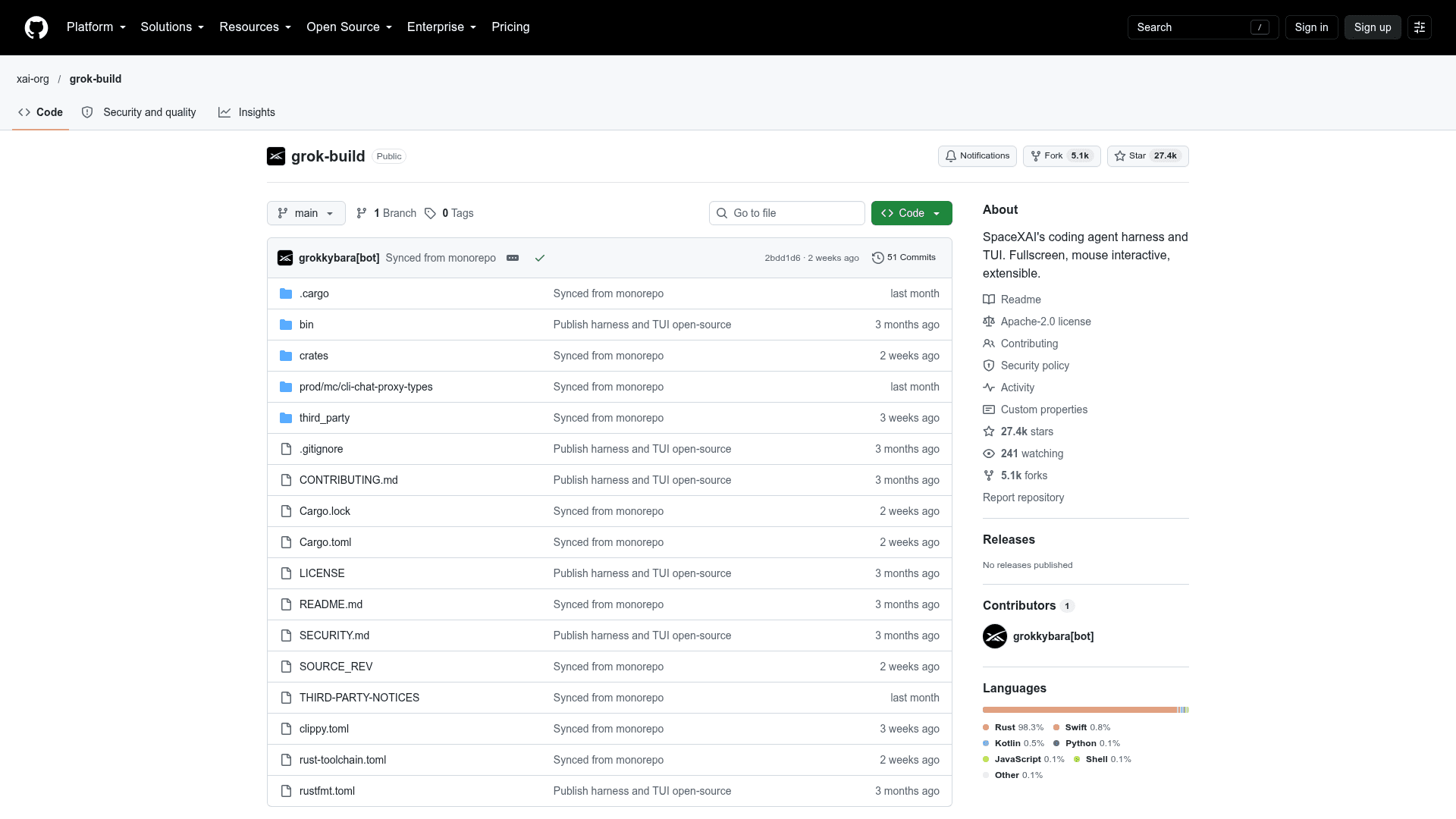The height and width of the screenshot is (819, 1456).
Task: Open the 51 Commits history
Action: pyautogui.click(x=904, y=258)
